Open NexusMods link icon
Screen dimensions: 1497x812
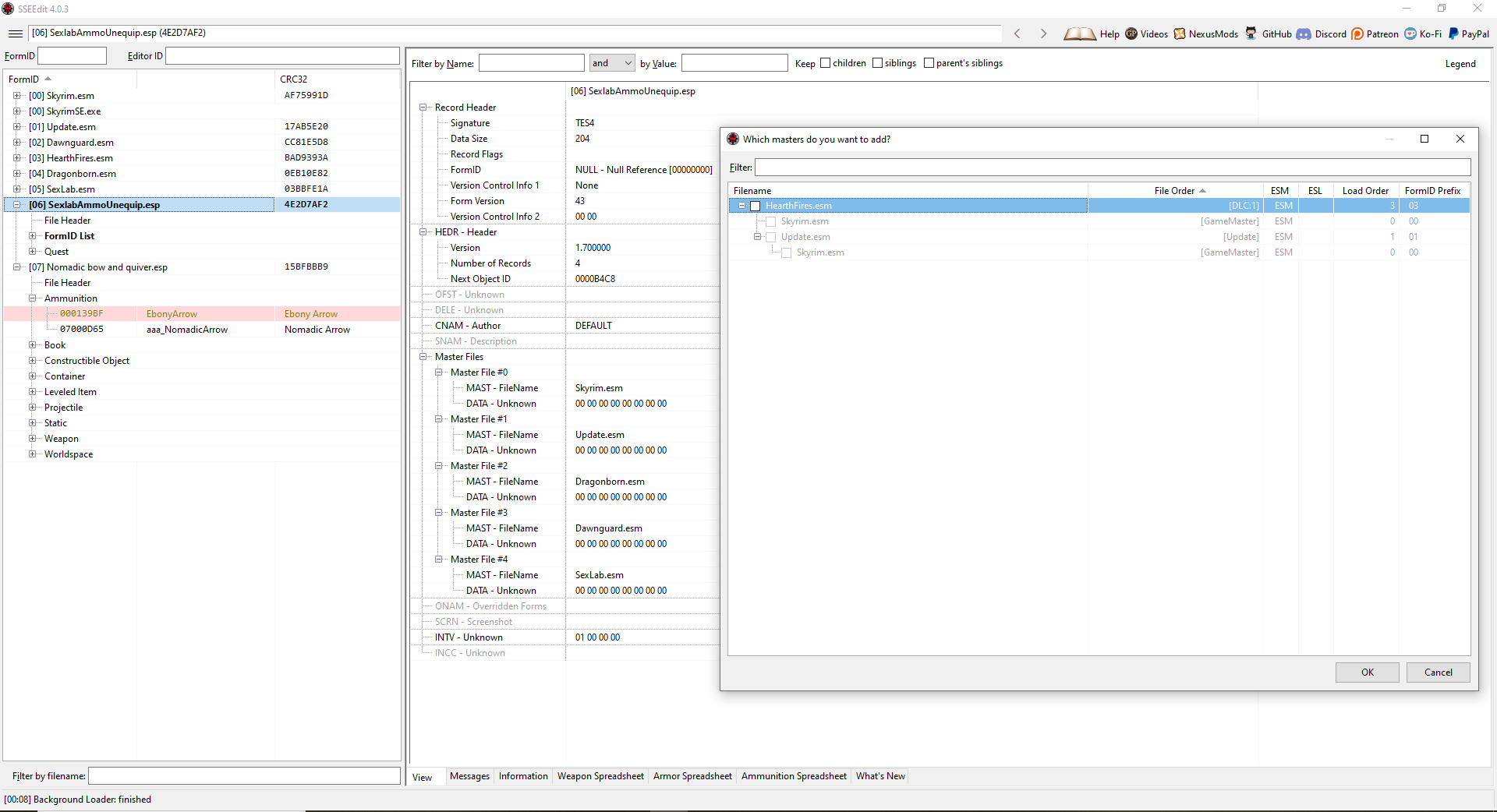[1180, 34]
